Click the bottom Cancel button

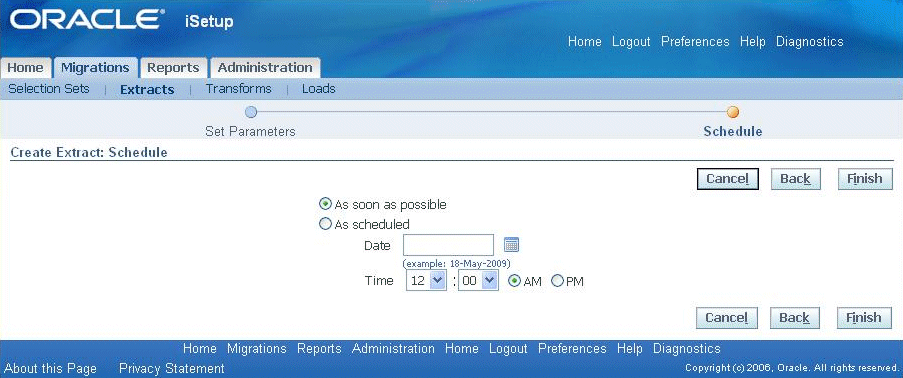tap(727, 317)
